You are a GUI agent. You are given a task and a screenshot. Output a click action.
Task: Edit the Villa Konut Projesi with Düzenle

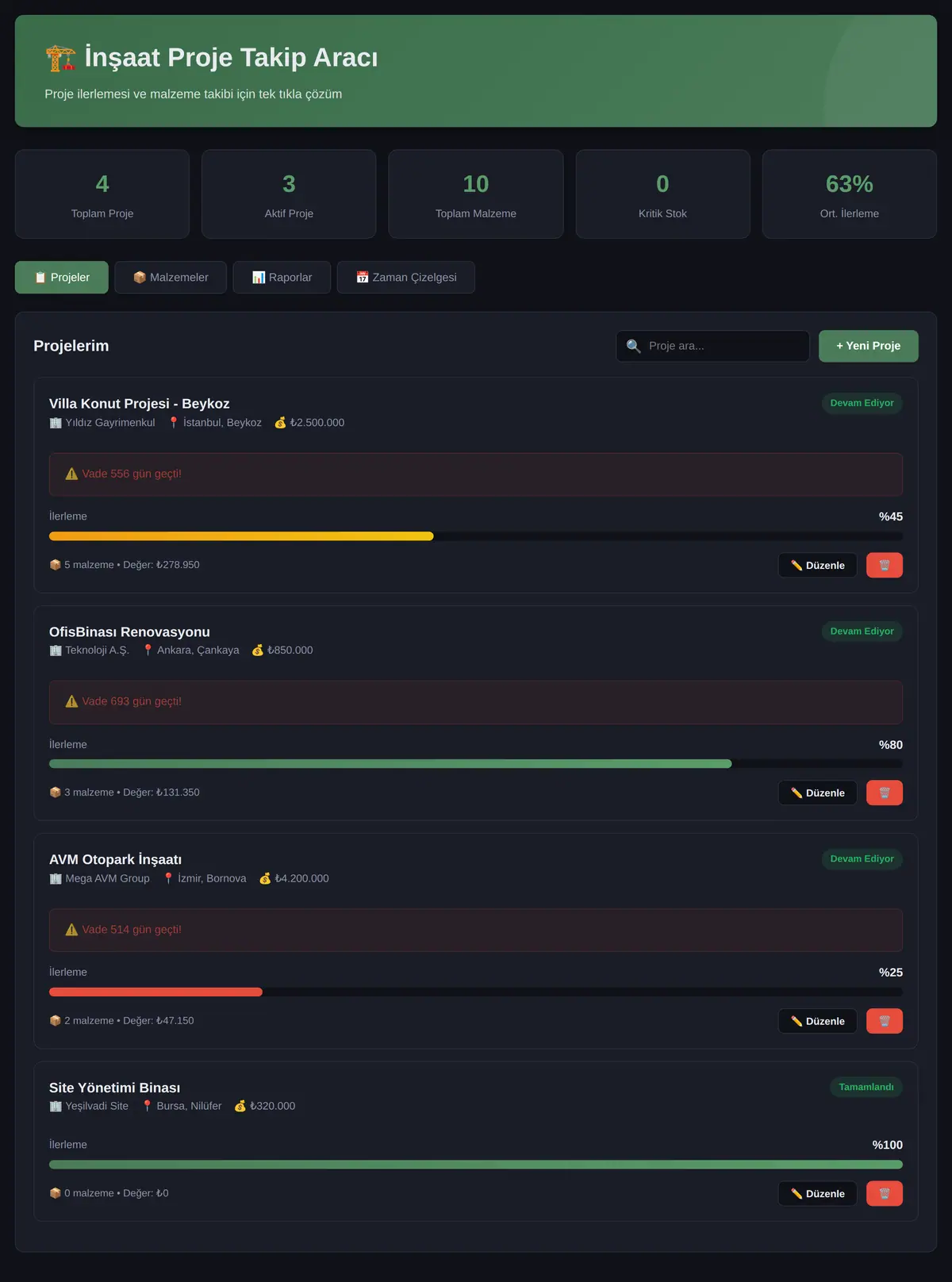[x=818, y=565]
